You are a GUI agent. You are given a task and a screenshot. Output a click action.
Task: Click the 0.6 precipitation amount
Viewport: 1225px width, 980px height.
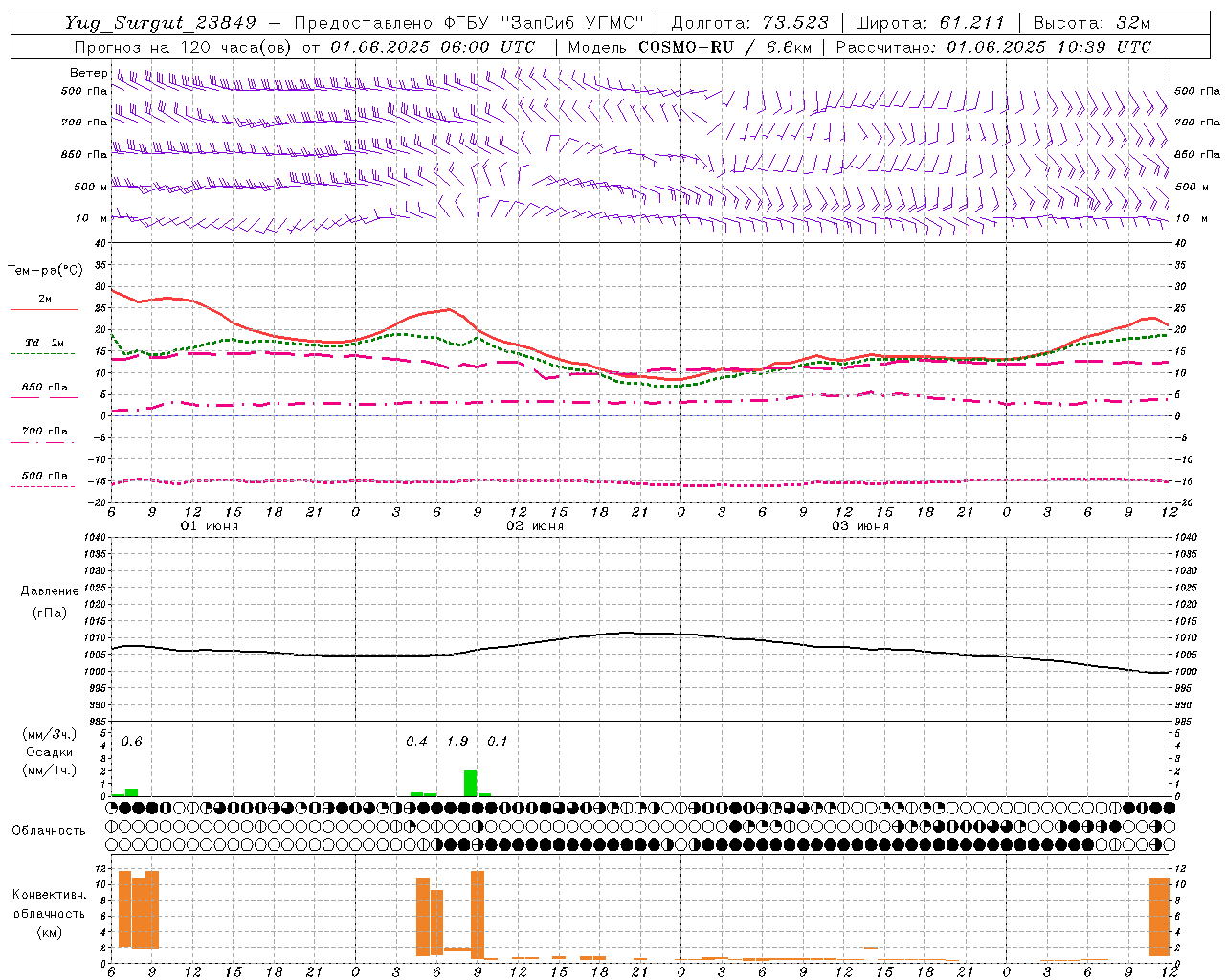click(x=131, y=741)
